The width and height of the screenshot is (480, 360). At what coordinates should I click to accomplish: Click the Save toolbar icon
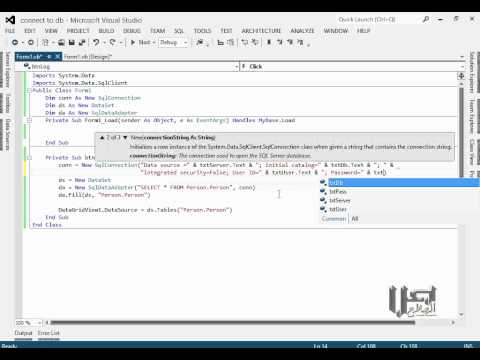click(71, 42)
